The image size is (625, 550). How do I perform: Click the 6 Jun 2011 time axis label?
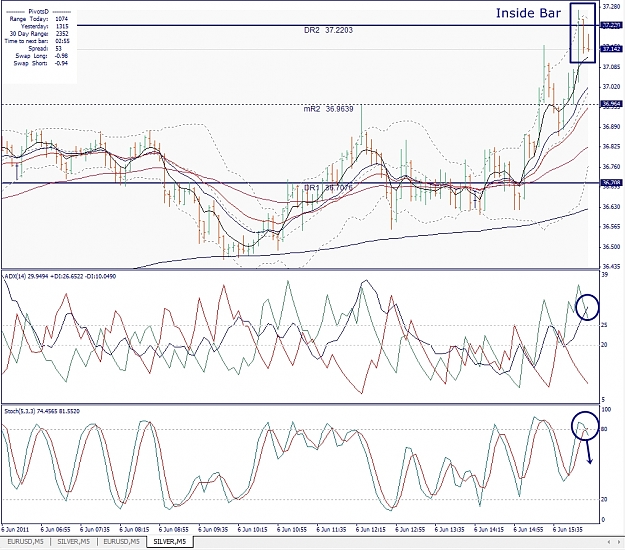[15, 530]
